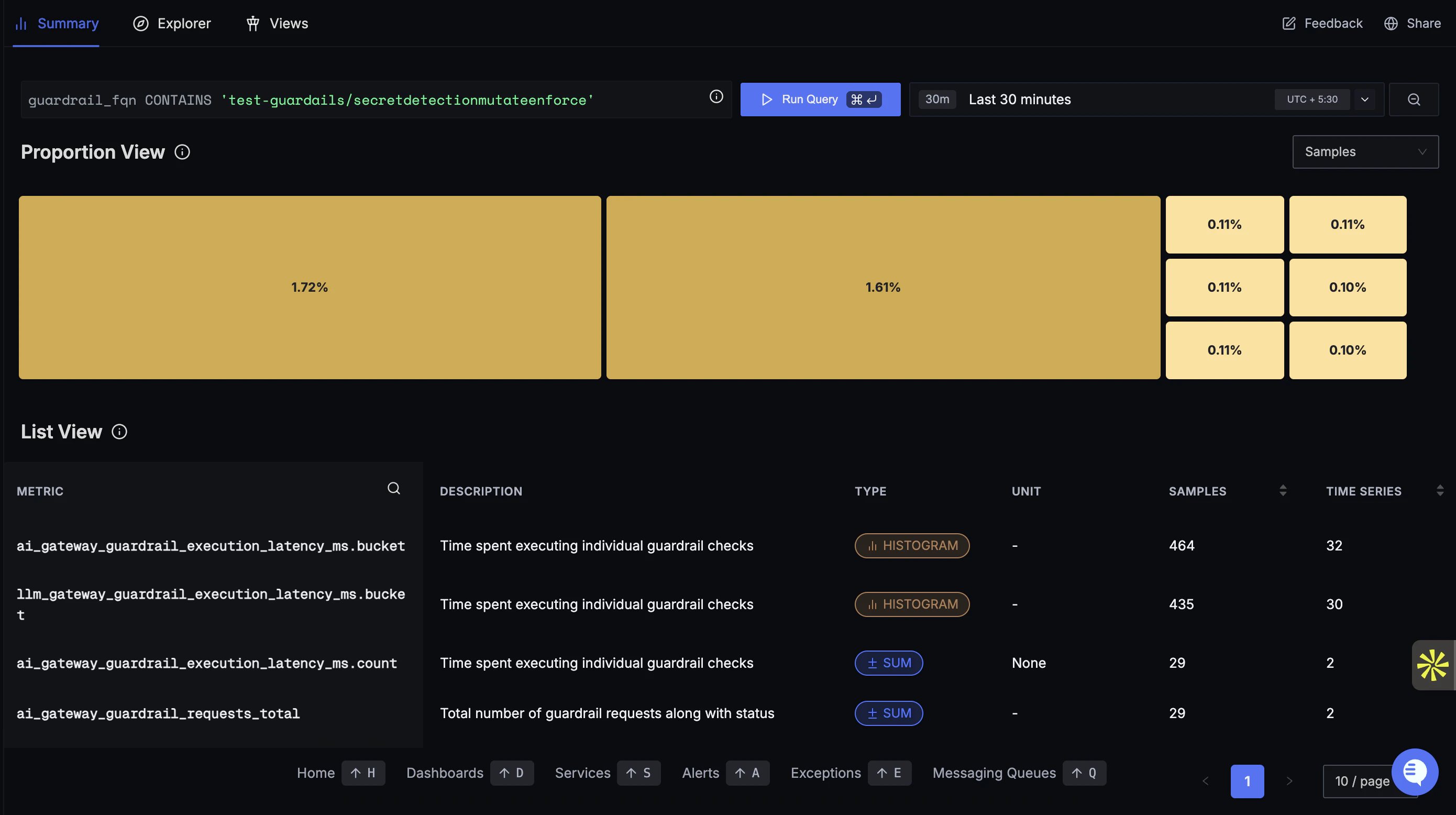Open ai_gateway_guardrail_execution_latency_ms.bucket metric
This screenshot has width=1456, height=815.
211,546
